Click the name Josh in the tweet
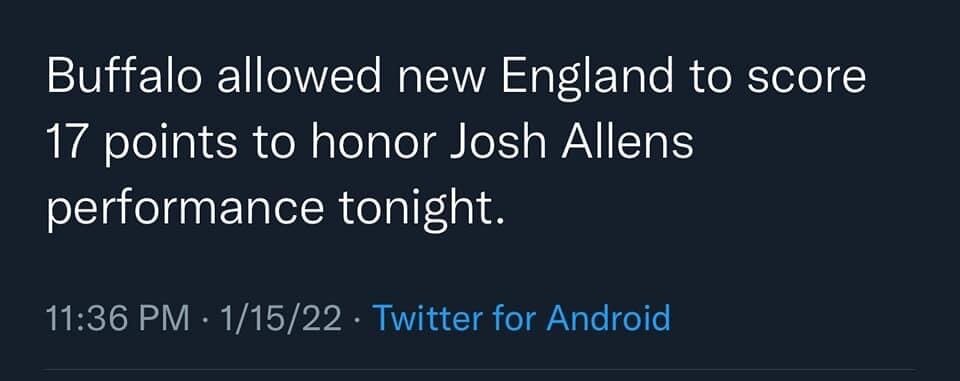This screenshot has width=960, height=381. click(498, 141)
